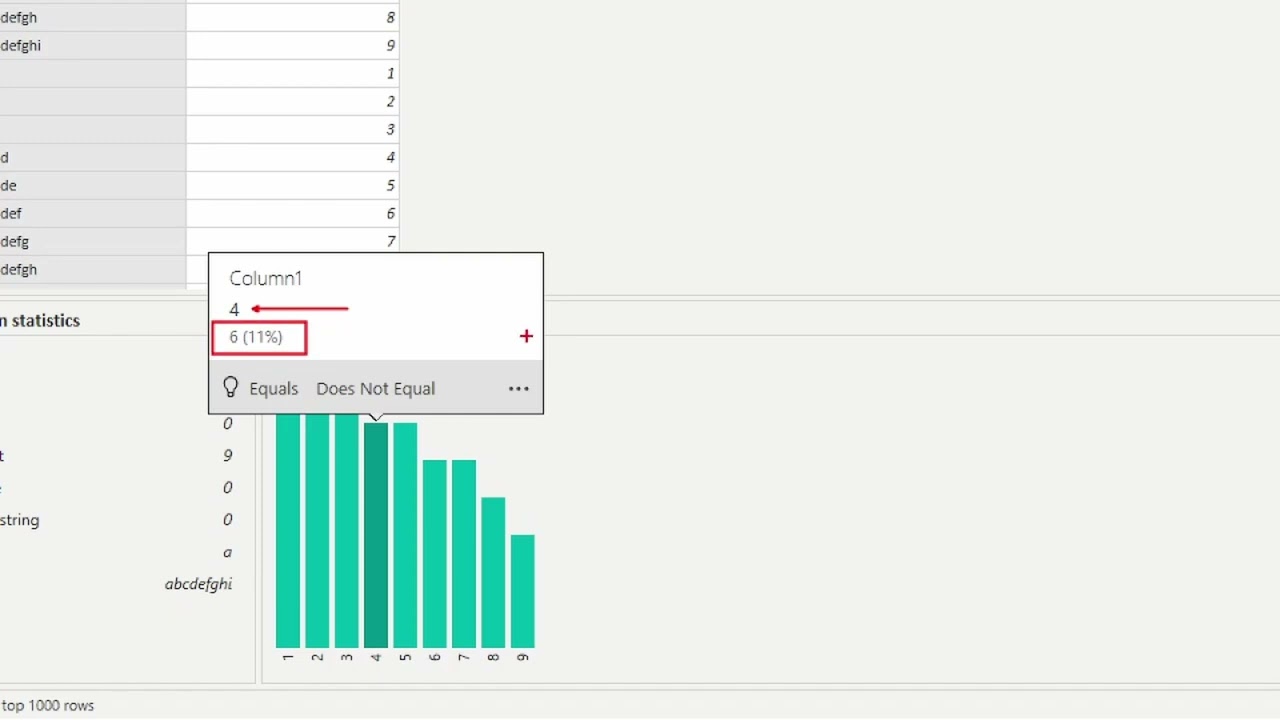Select the chart bar labeled 6
The image size is (1280, 720).
(434, 554)
